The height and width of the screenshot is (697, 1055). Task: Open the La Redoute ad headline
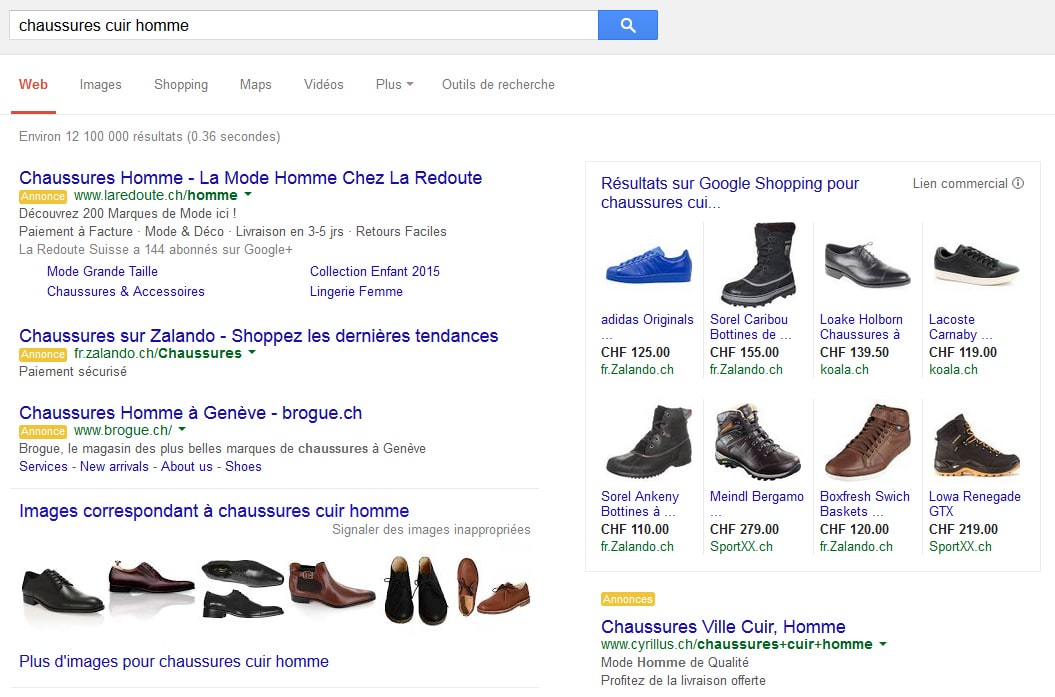tap(250, 178)
